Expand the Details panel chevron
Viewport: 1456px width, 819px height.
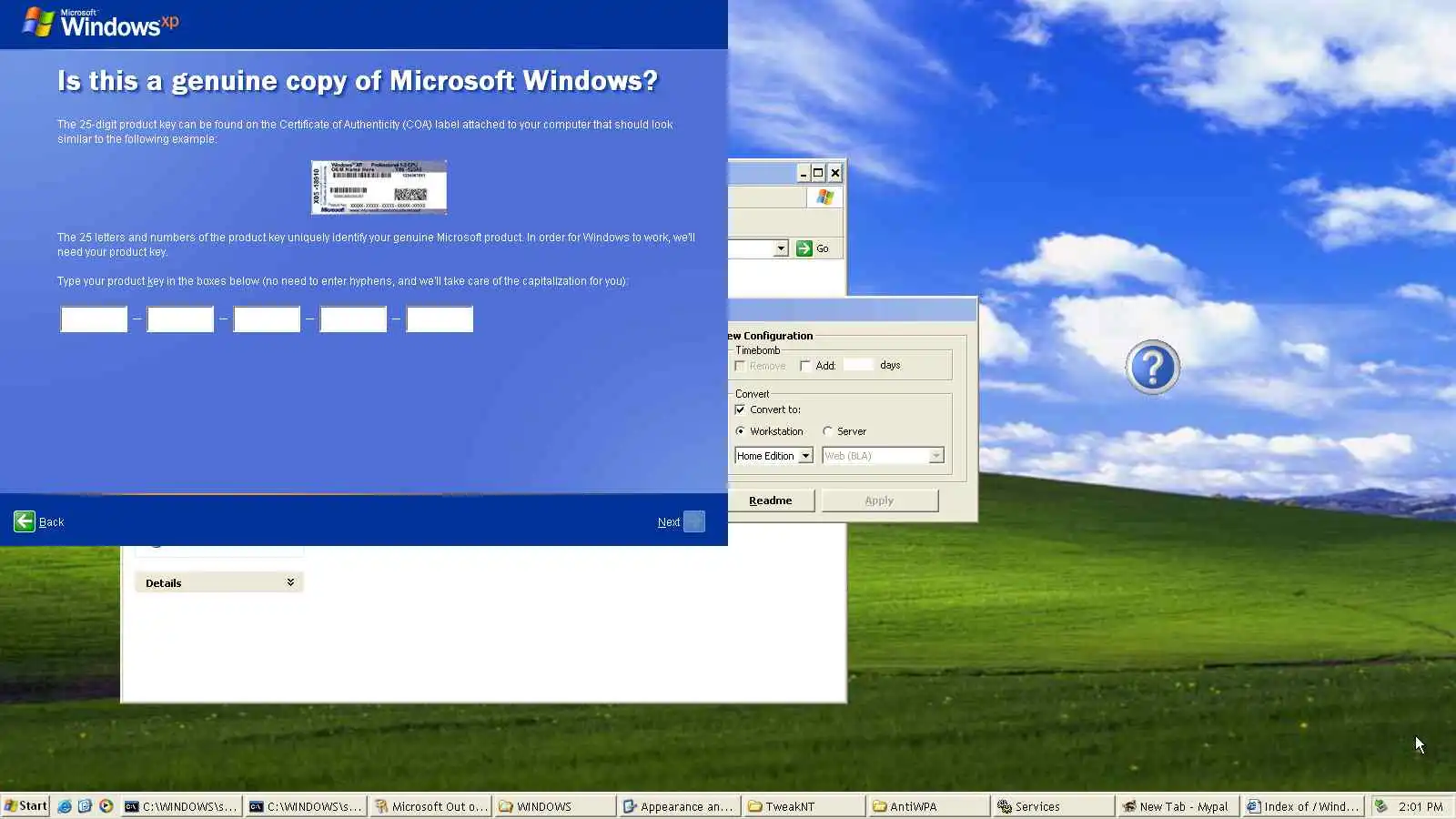[x=290, y=582]
